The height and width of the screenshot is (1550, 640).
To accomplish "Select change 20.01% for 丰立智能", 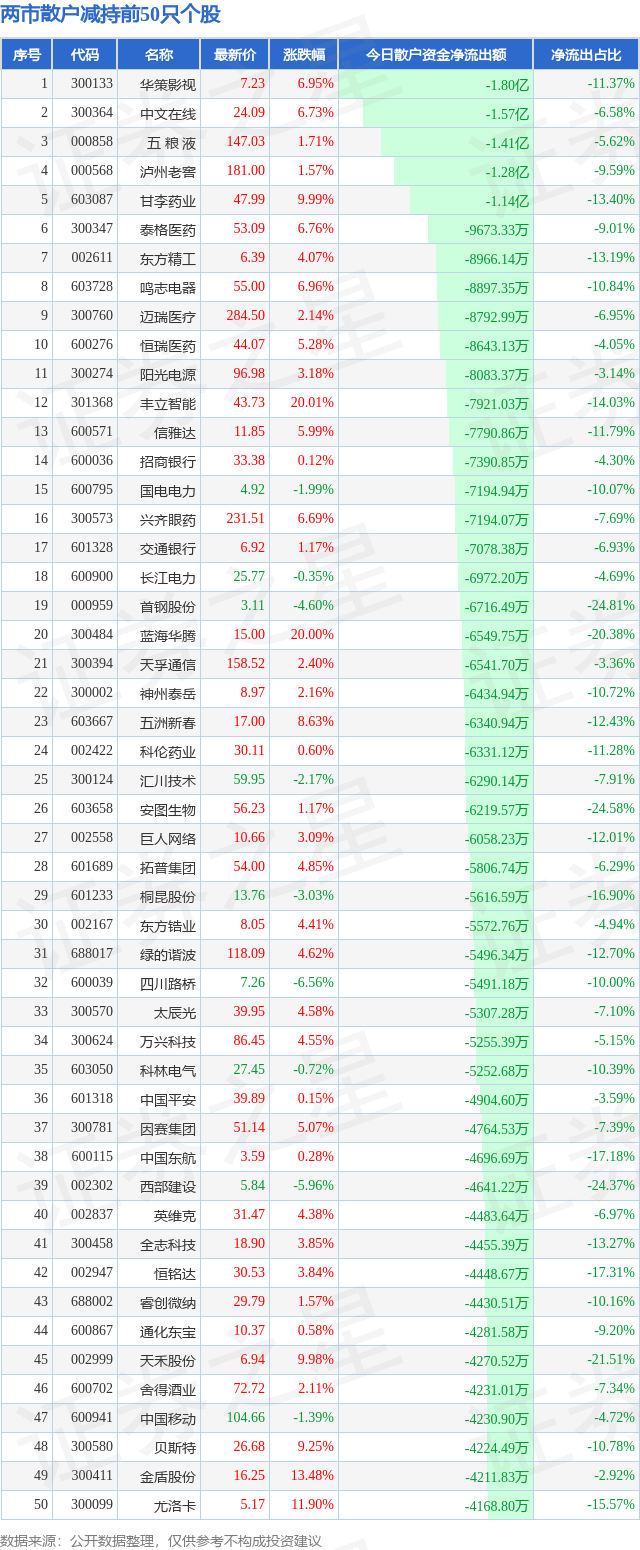I will 312,403.
